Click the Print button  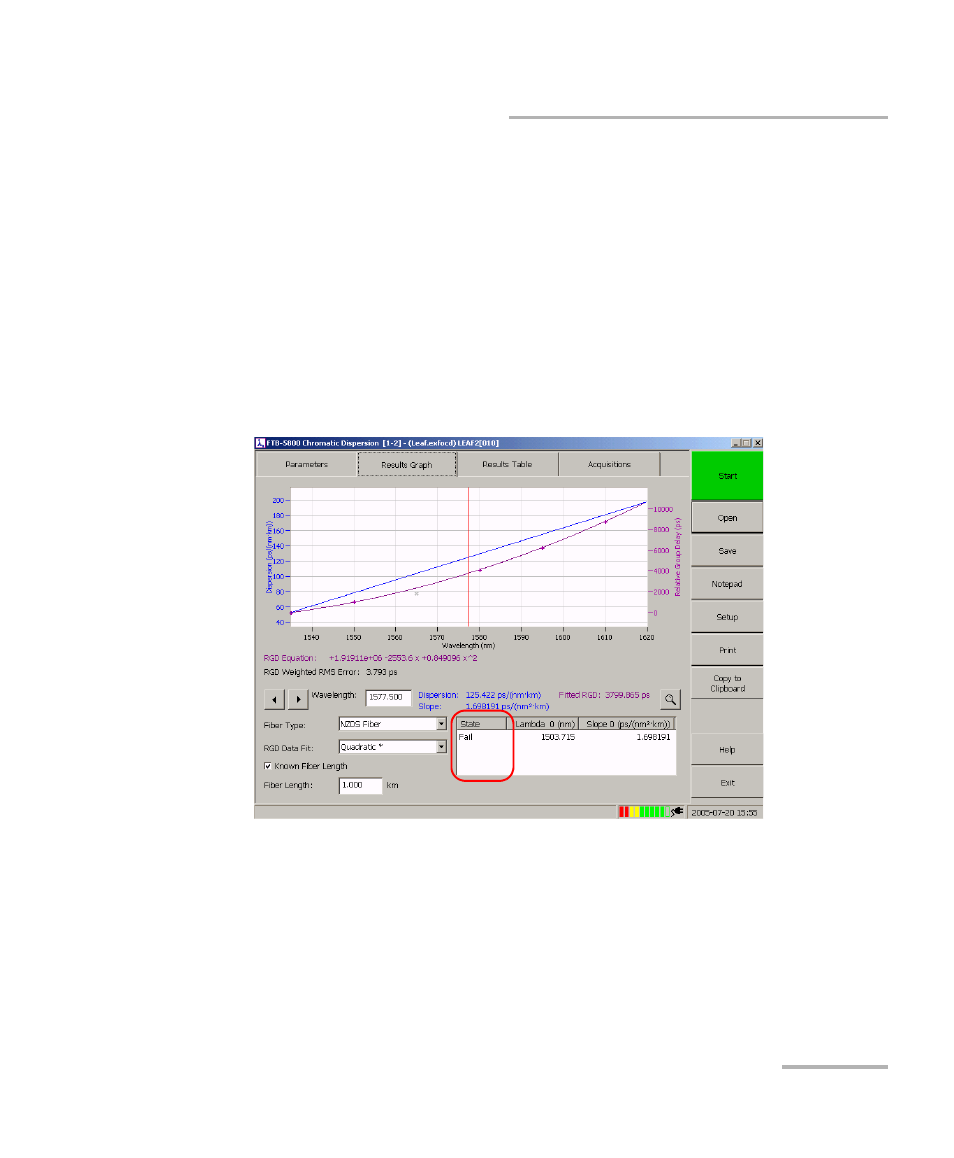(x=727, y=650)
